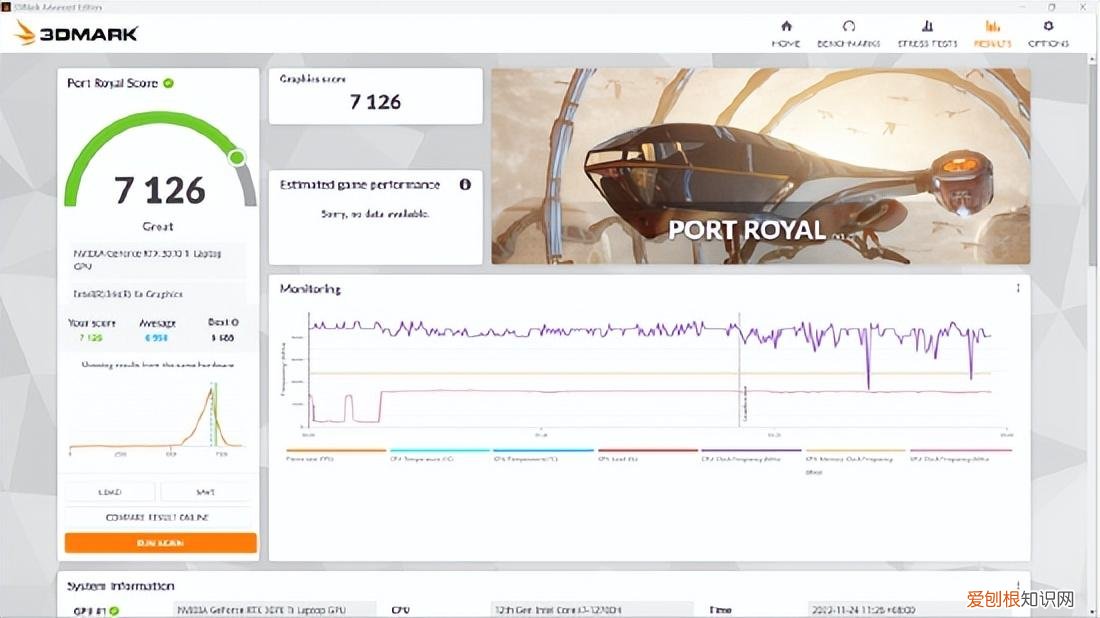Switch to the Results tab
Image resolution: width=1100 pixels, height=618 pixels.
(x=992, y=33)
